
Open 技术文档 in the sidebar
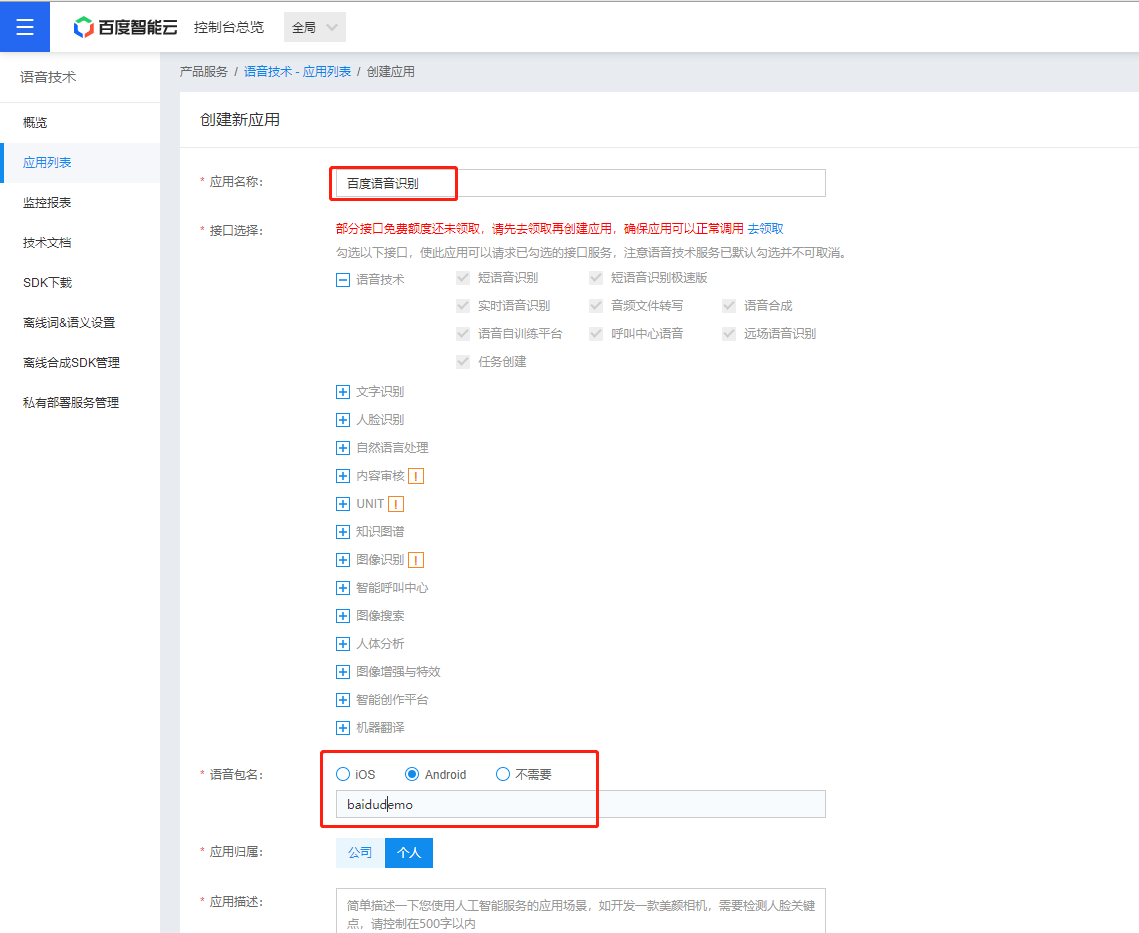[x=80, y=243]
